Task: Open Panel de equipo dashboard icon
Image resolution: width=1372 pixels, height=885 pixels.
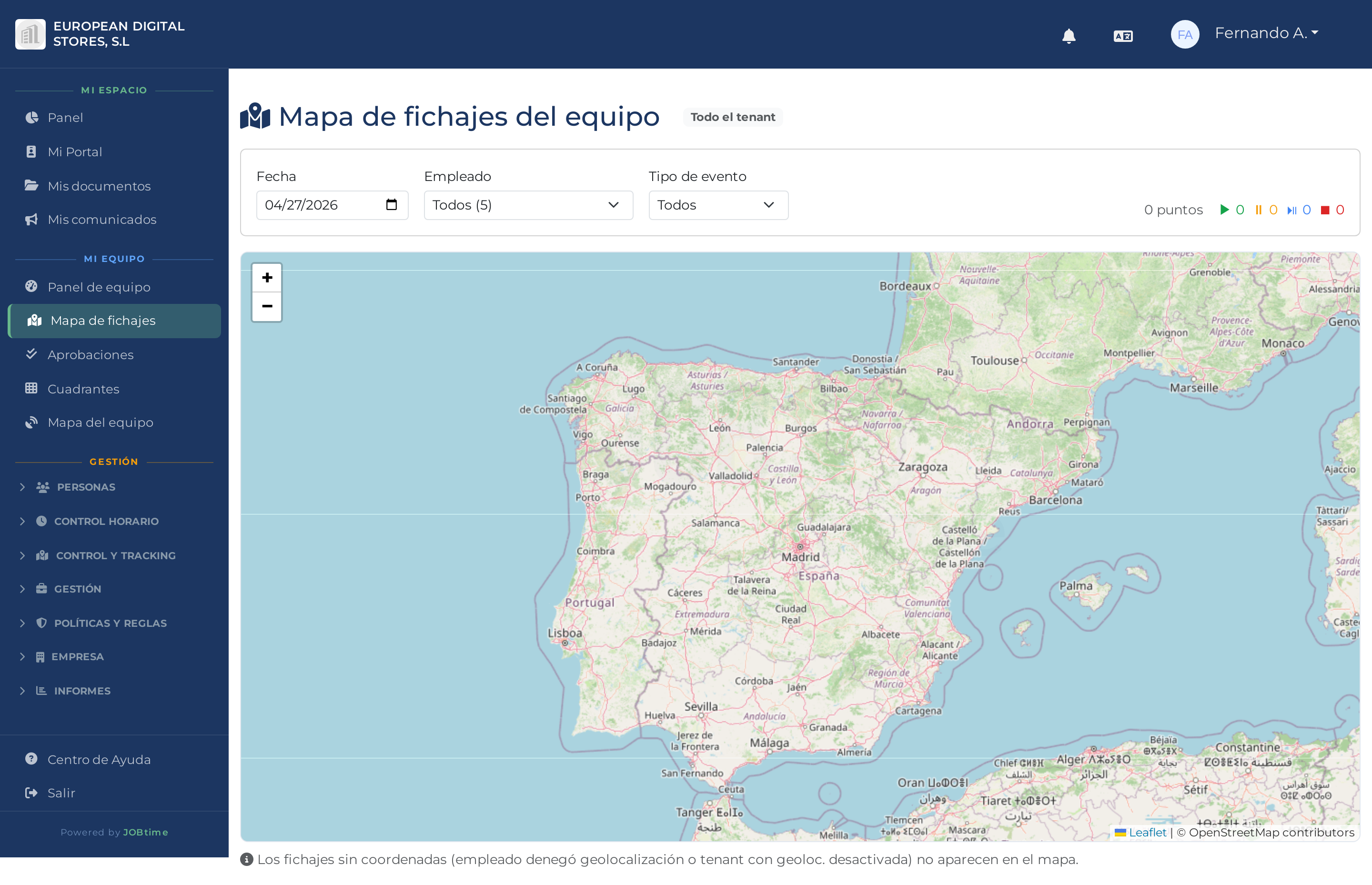Action: coord(31,287)
